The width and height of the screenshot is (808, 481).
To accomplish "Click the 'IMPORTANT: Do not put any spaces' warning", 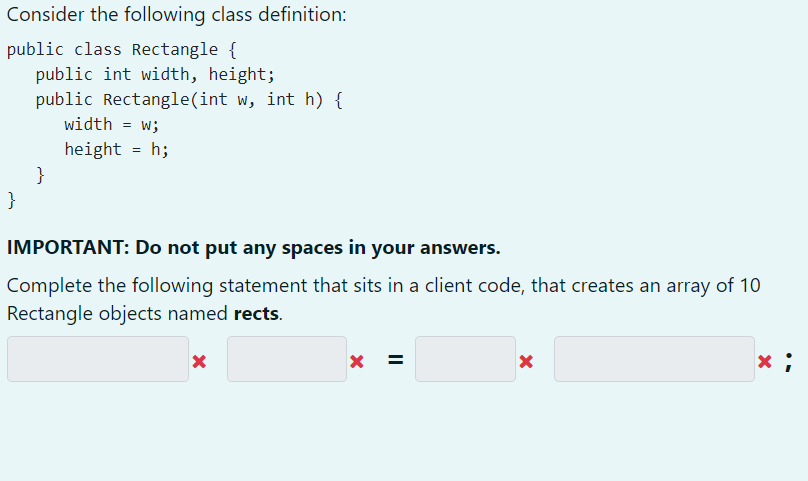I will tap(254, 248).
